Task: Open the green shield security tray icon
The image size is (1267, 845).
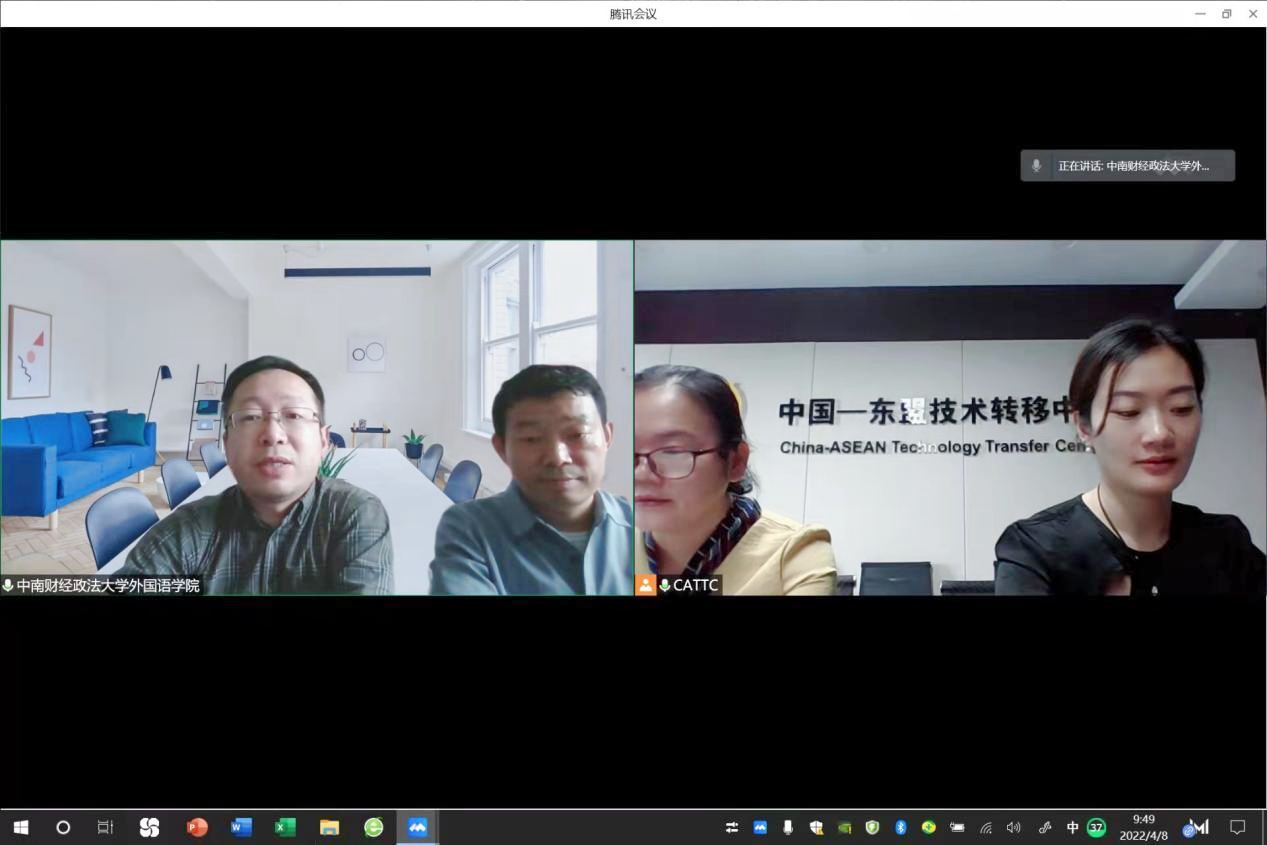Action: click(872, 827)
